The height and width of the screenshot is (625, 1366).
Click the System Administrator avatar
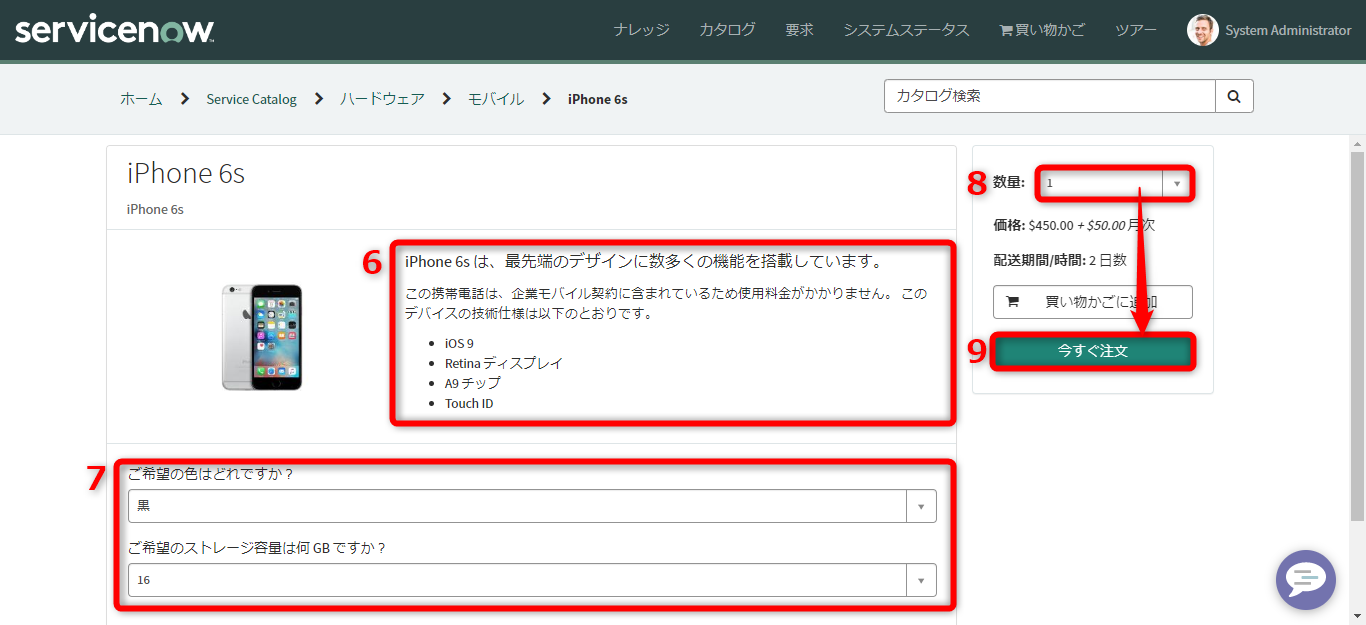[x=1202, y=30]
